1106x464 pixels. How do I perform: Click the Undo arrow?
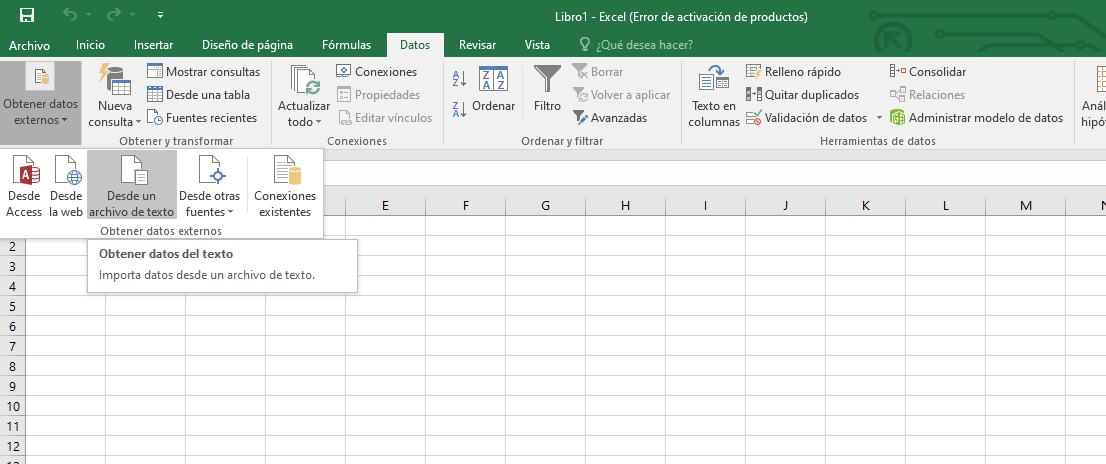tap(69, 15)
